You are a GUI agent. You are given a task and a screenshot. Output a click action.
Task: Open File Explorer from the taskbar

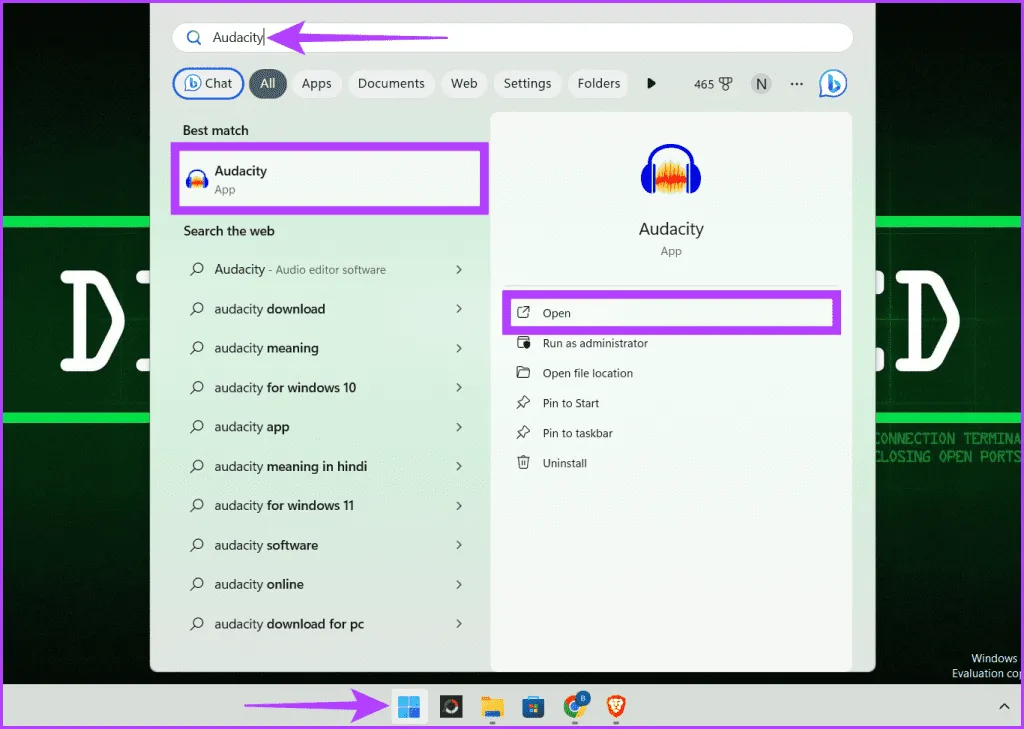(492, 707)
